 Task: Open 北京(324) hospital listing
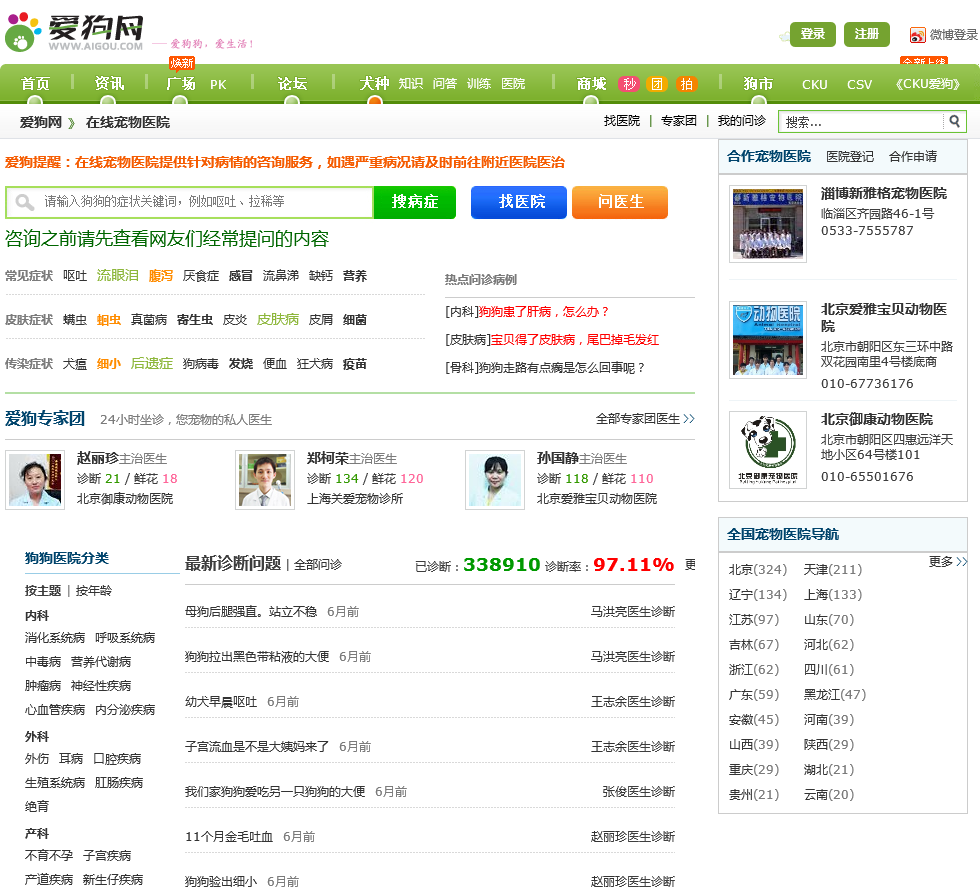758,569
